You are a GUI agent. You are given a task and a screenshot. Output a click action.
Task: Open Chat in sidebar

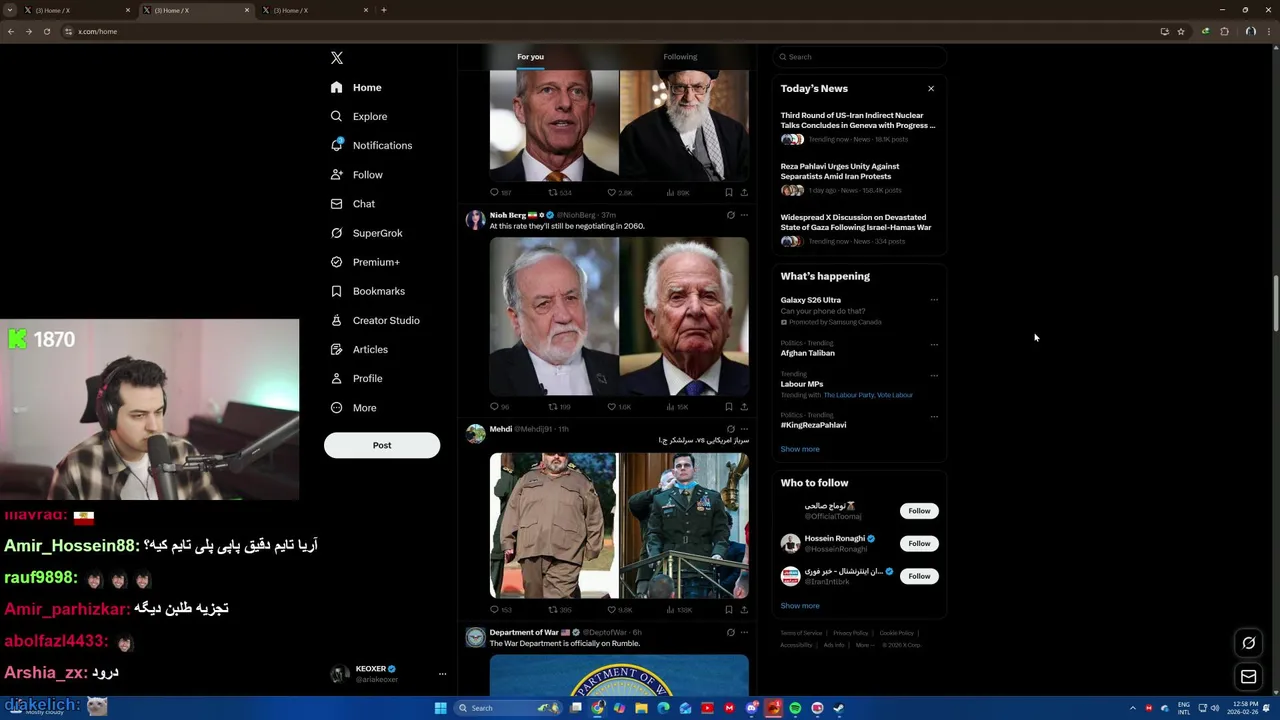[x=353, y=204]
